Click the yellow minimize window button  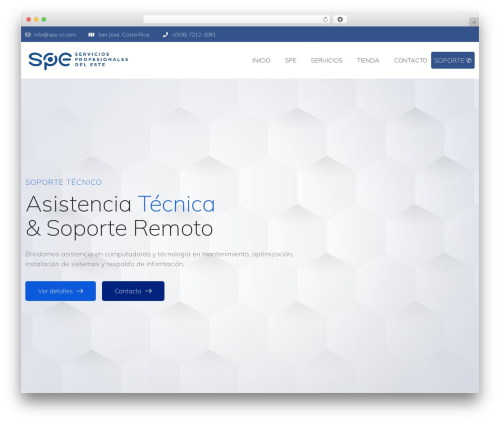pos(36,20)
